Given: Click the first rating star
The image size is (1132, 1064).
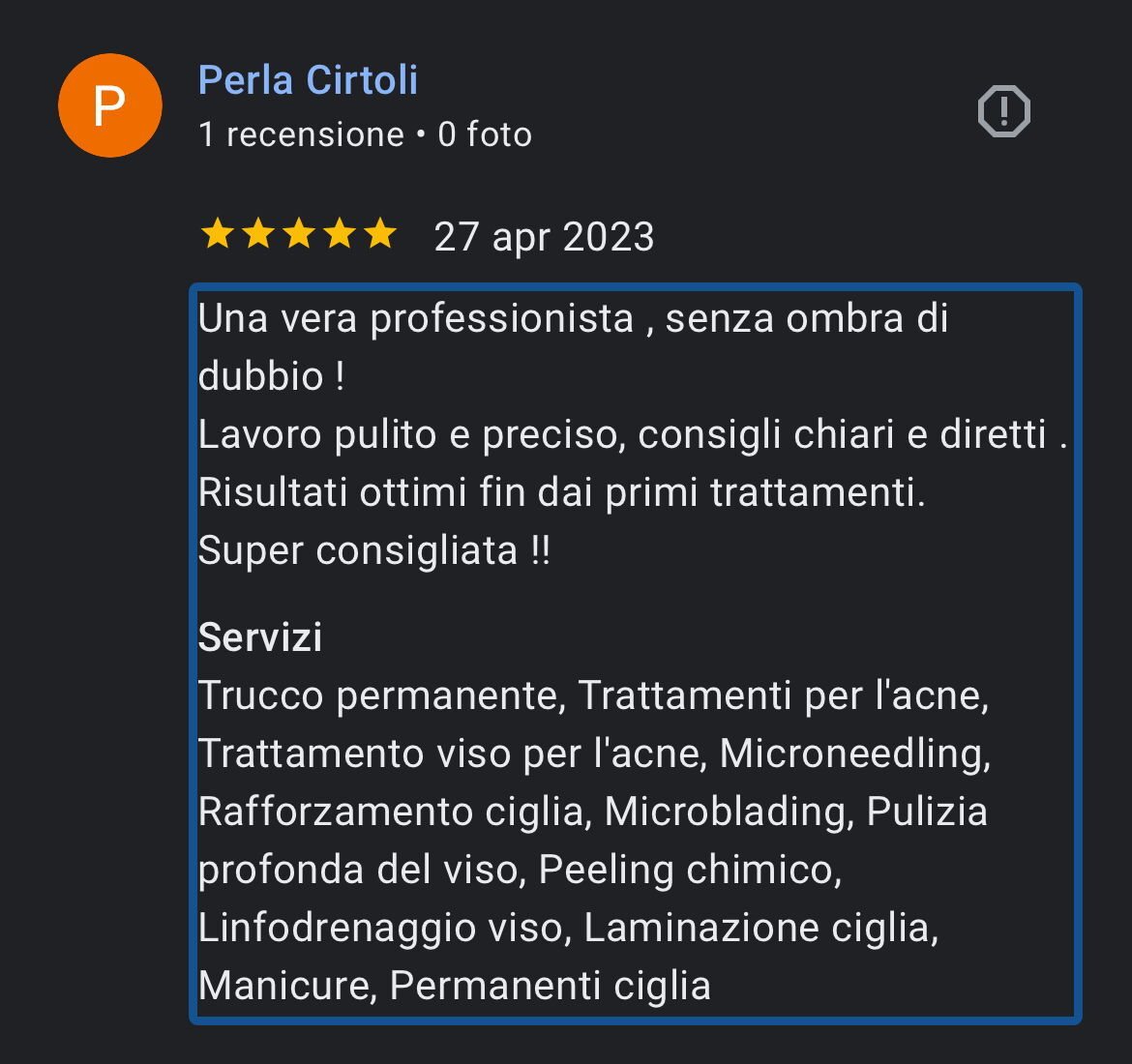Looking at the screenshot, I should pos(217,234).
